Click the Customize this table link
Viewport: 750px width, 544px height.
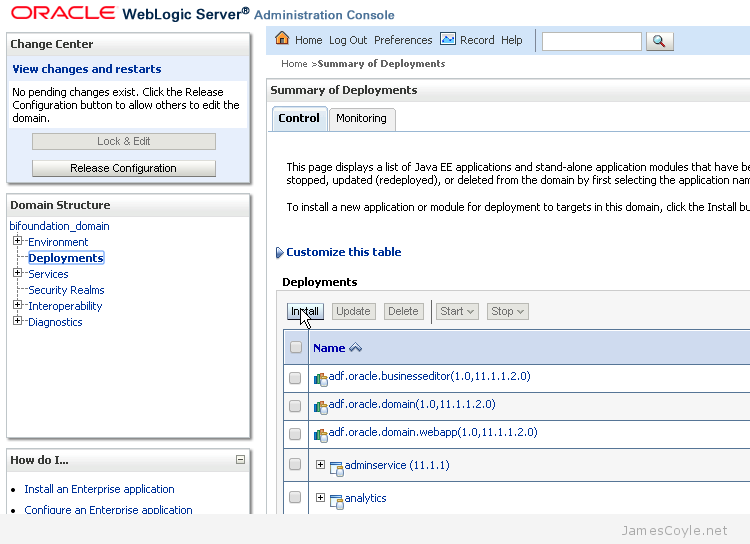tap(343, 252)
